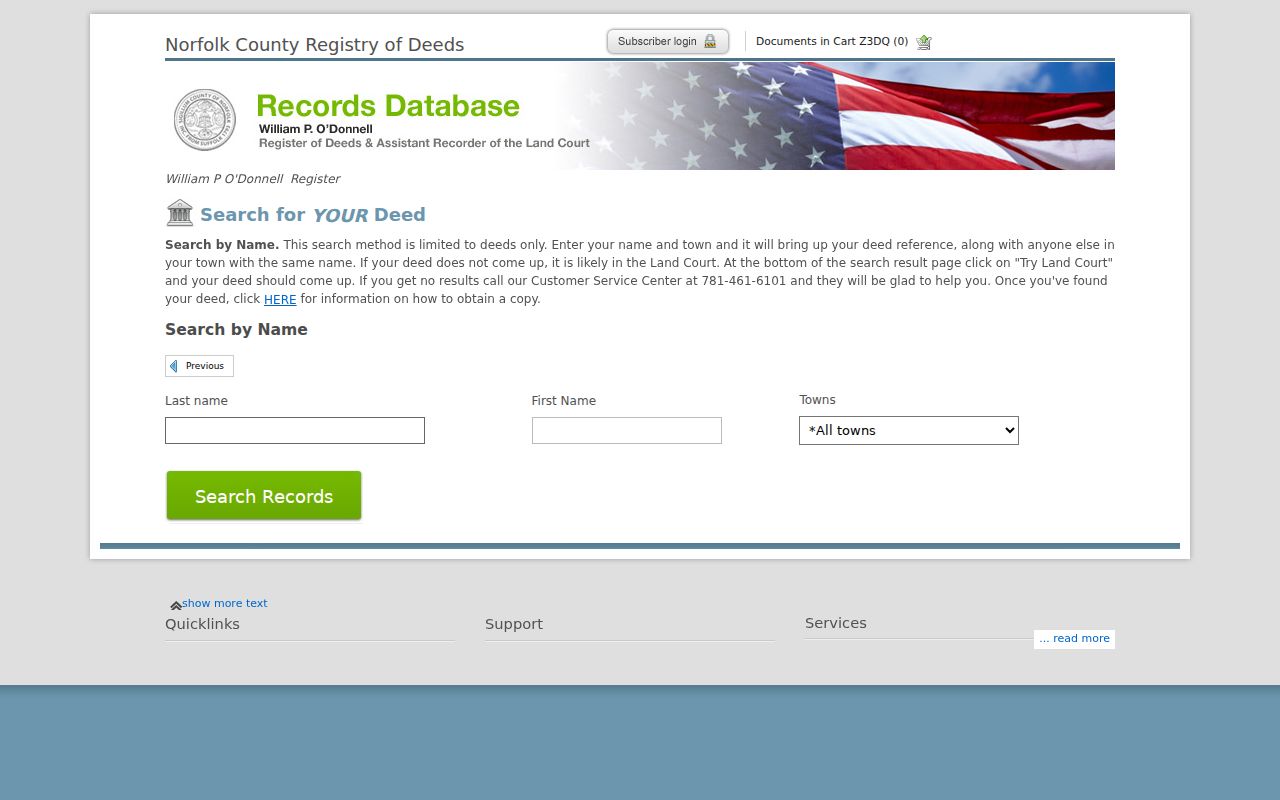Click the green Search Records button
This screenshot has height=800, width=1280.
(264, 496)
